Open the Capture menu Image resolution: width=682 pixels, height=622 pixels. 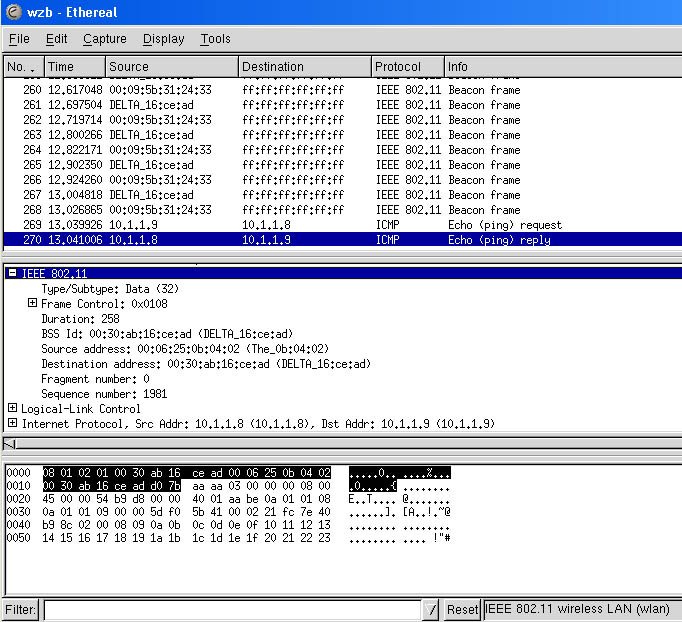coord(105,39)
